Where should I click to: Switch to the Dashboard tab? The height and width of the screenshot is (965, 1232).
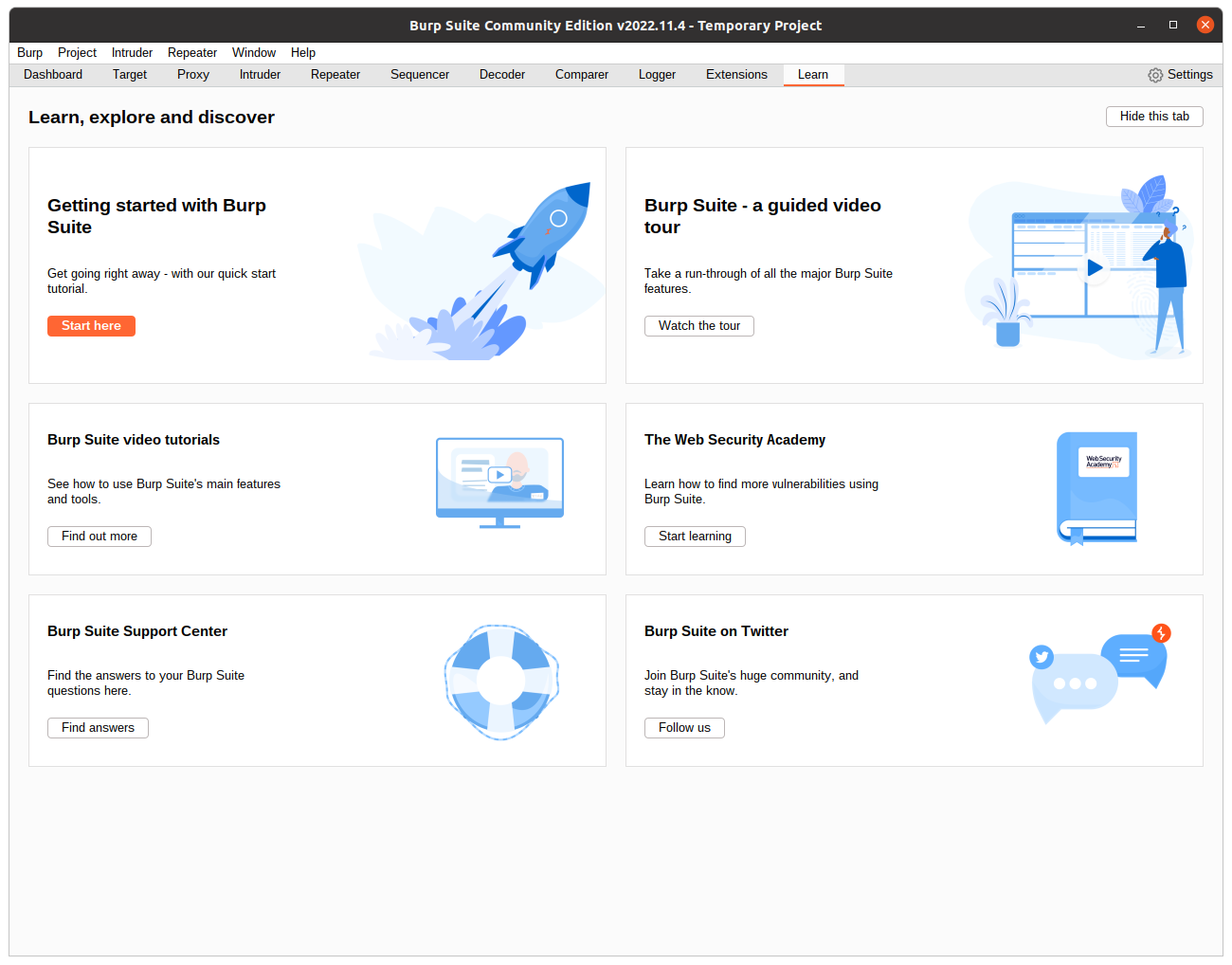point(53,75)
